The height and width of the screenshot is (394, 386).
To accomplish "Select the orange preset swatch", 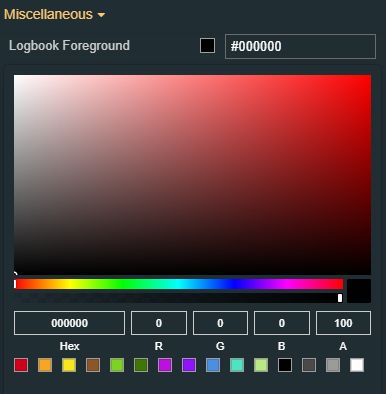I will pyautogui.click(x=45, y=365).
